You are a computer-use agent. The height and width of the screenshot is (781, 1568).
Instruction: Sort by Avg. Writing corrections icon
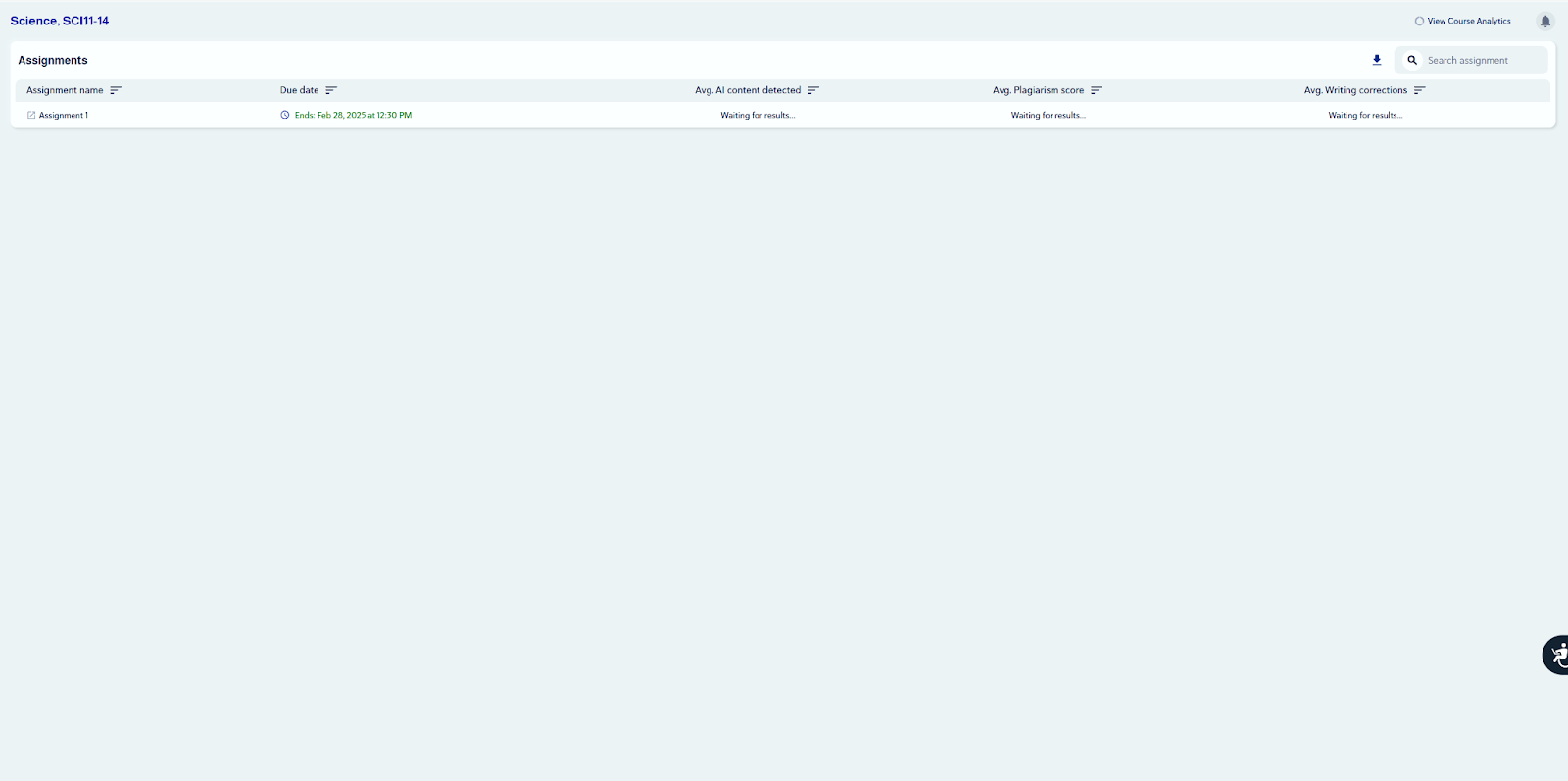[1420, 90]
